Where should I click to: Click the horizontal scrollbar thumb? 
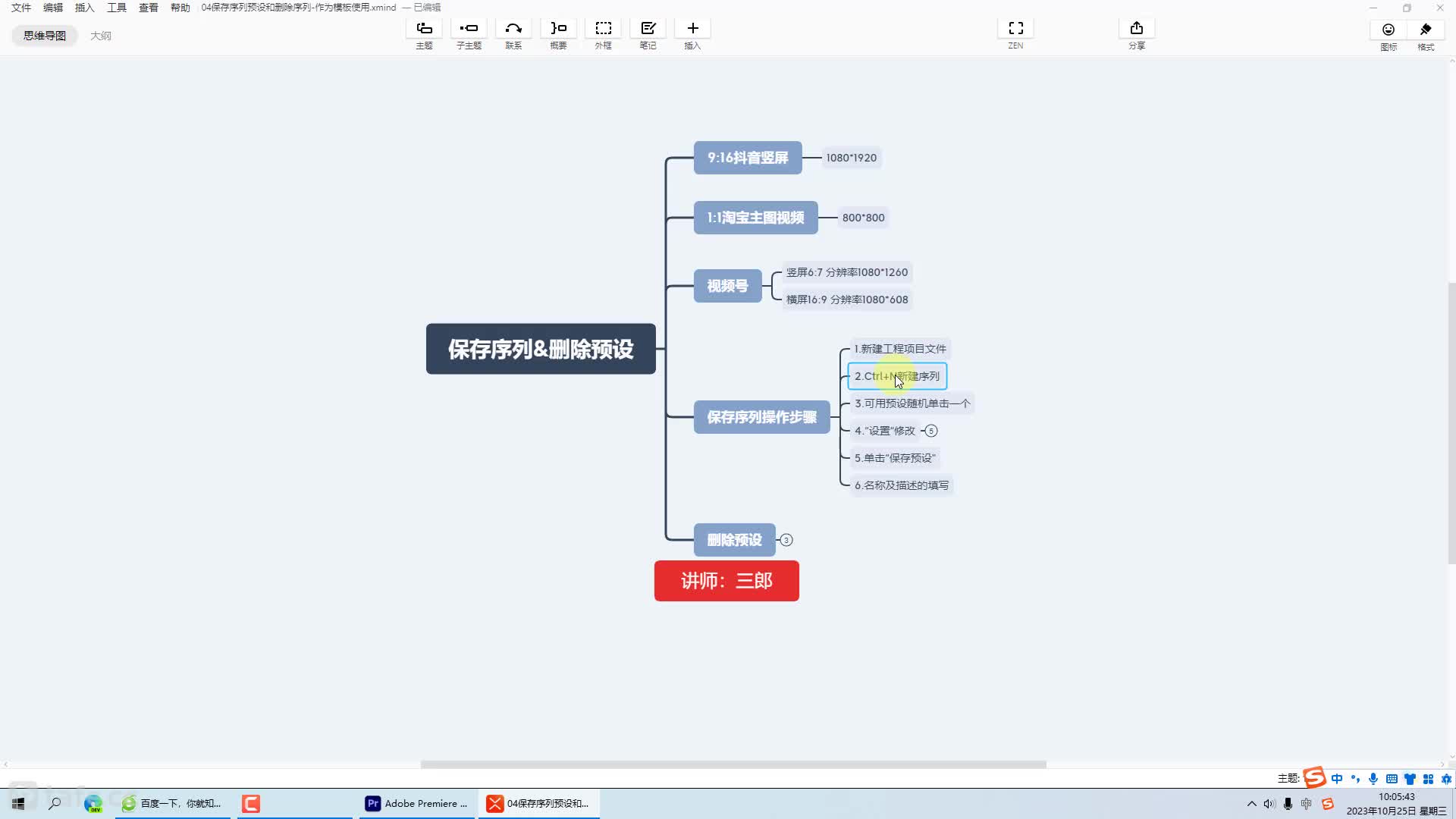[x=733, y=764]
